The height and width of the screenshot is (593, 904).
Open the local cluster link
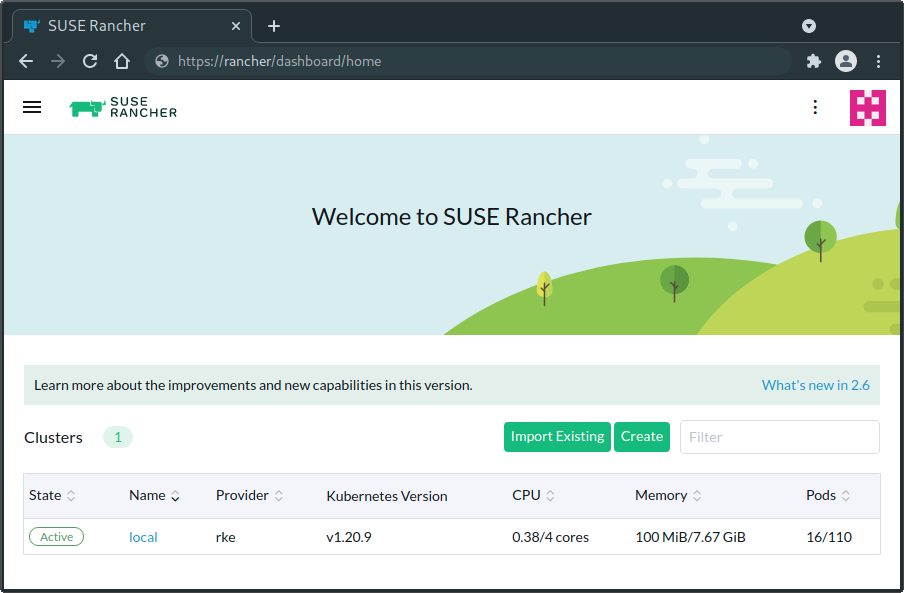click(x=143, y=537)
